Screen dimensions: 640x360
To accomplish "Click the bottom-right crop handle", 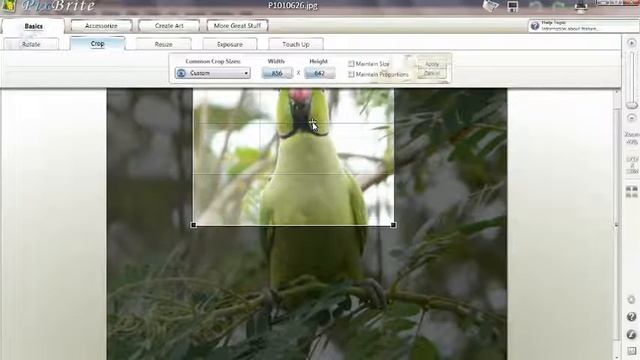I will [393, 225].
